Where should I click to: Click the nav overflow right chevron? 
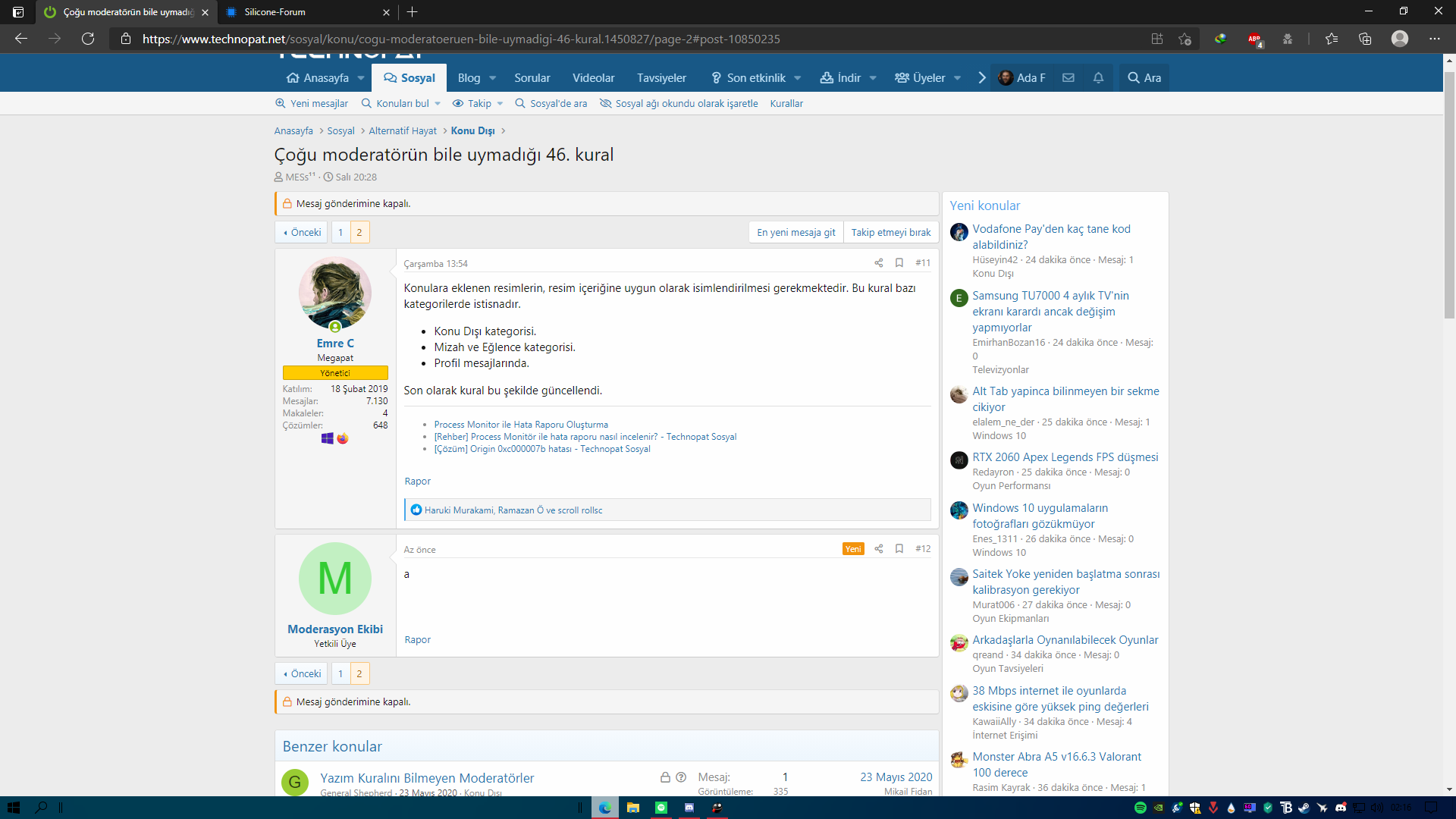pos(982,77)
